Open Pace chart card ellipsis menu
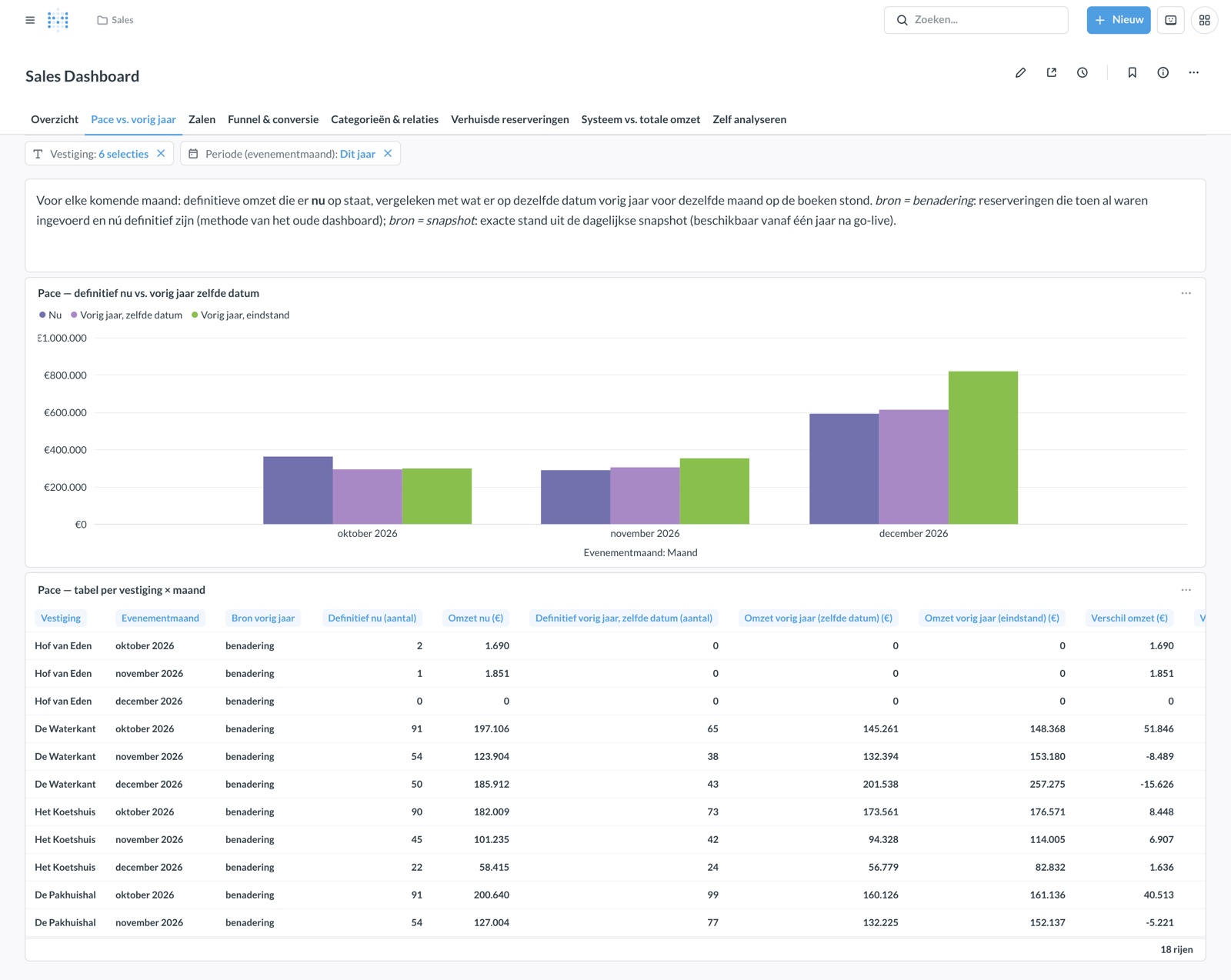Image resolution: width=1231 pixels, height=980 pixels. pos(1186,293)
